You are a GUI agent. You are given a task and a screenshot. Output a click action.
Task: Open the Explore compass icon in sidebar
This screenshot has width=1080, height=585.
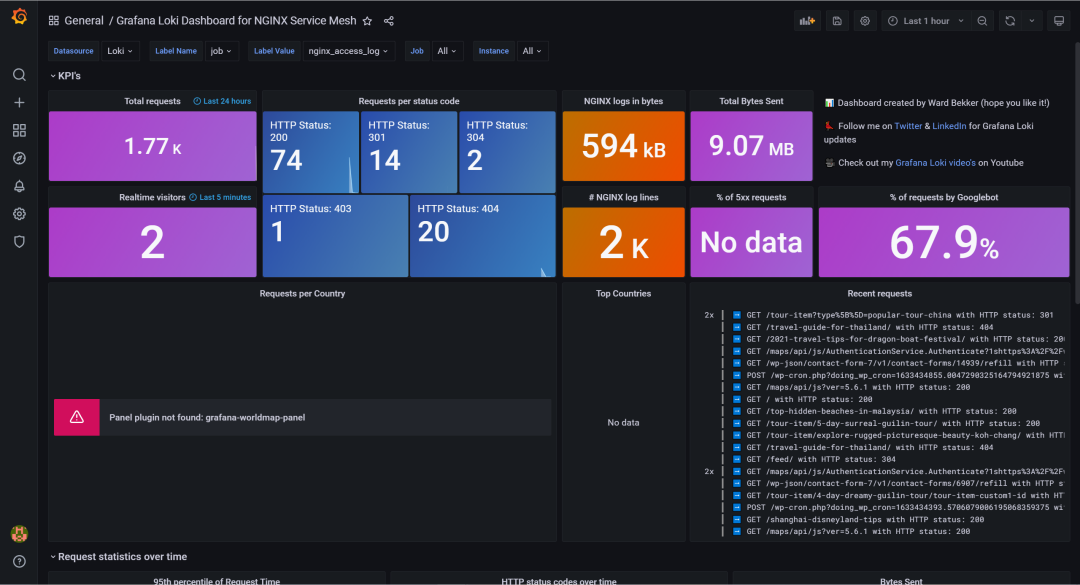[x=19, y=158]
